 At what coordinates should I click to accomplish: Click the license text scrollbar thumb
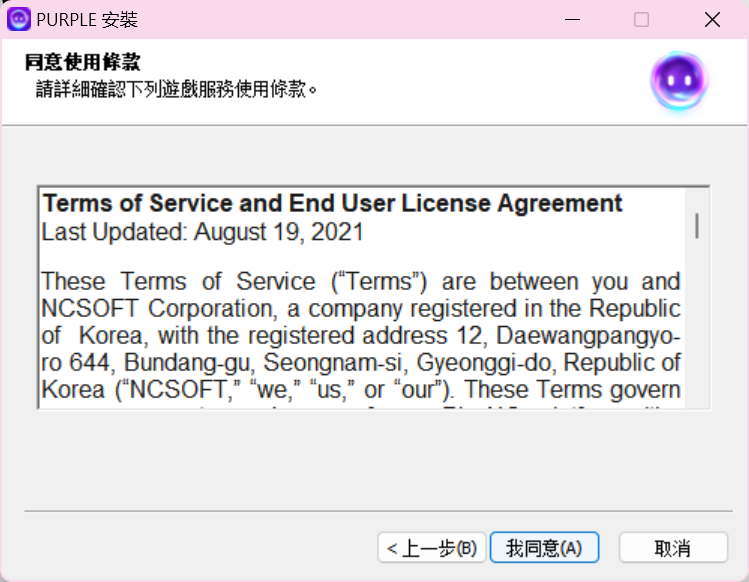point(697,226)
